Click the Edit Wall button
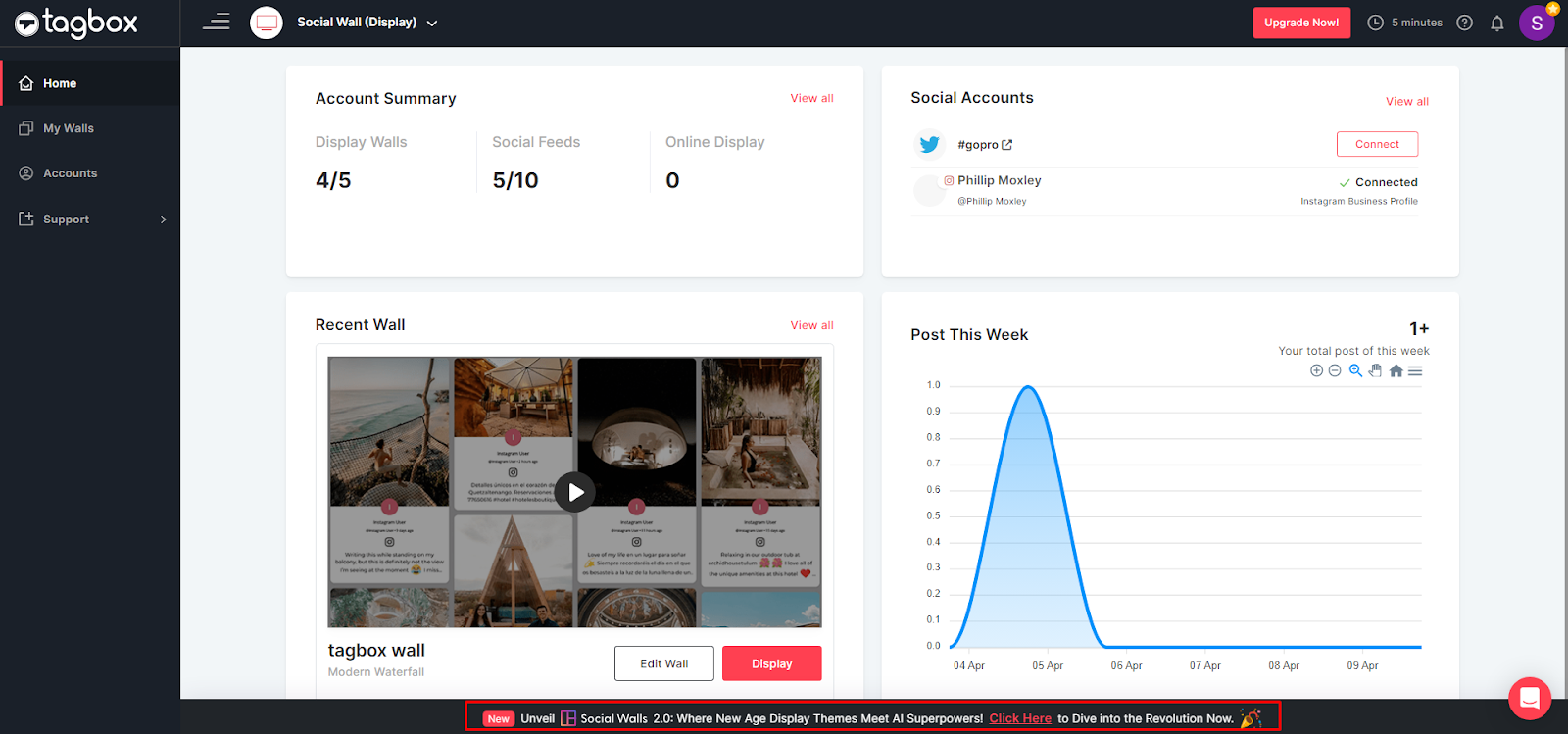1568x734 pixels. [664, 663]
